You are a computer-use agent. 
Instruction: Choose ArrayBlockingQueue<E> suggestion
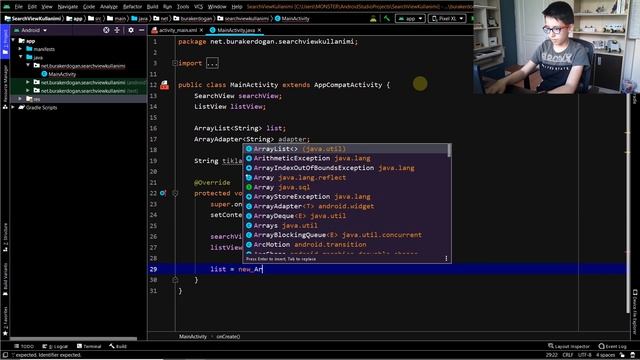coord(346,235)
